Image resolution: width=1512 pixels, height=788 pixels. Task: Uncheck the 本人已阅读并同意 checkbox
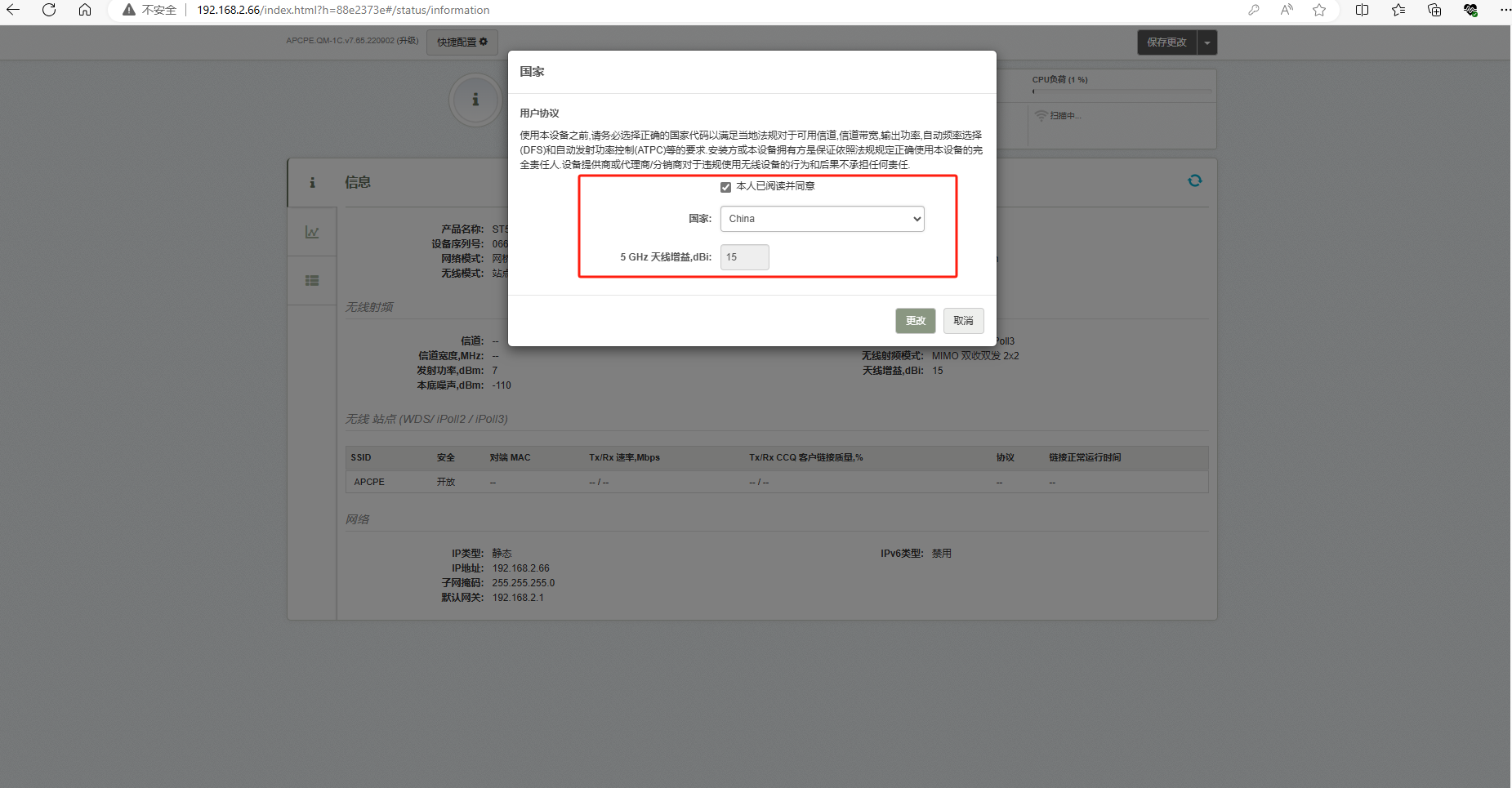pyautogui.click(x=725, y=187)
